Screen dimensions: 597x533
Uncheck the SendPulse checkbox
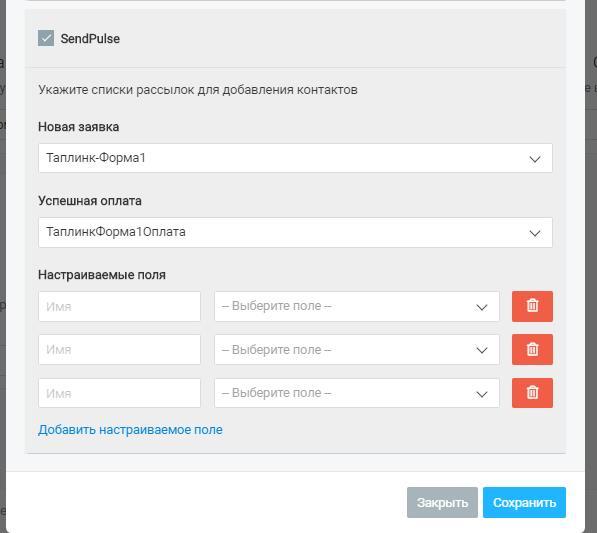[x=46, y=38]
